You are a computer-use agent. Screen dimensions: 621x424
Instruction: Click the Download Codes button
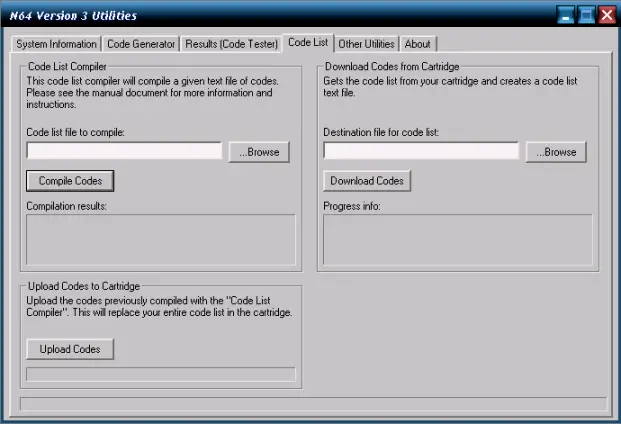367,181
